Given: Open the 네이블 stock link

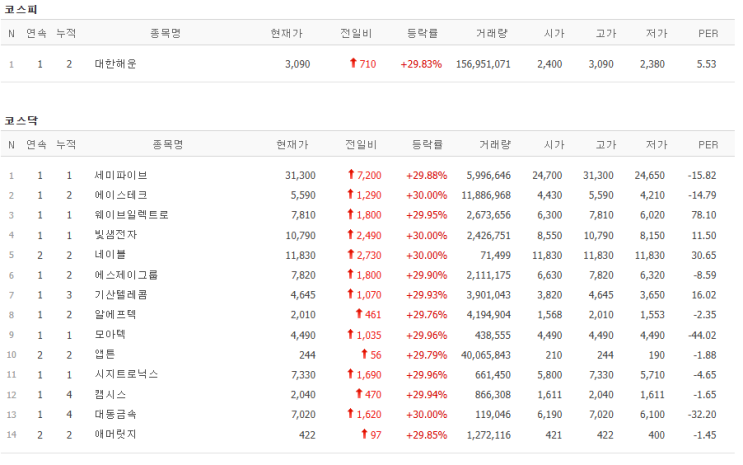Looking at the screenshot, I should tap(110, 255).
